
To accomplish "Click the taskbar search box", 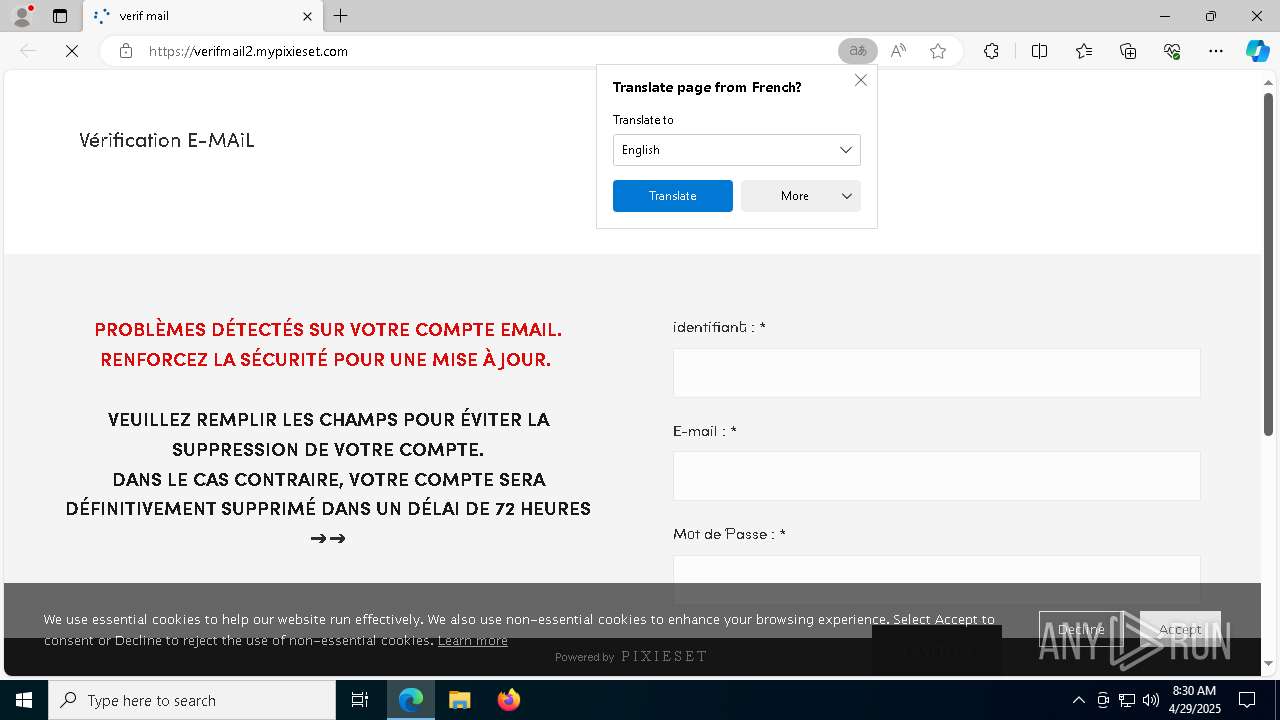I will [192, 700].
